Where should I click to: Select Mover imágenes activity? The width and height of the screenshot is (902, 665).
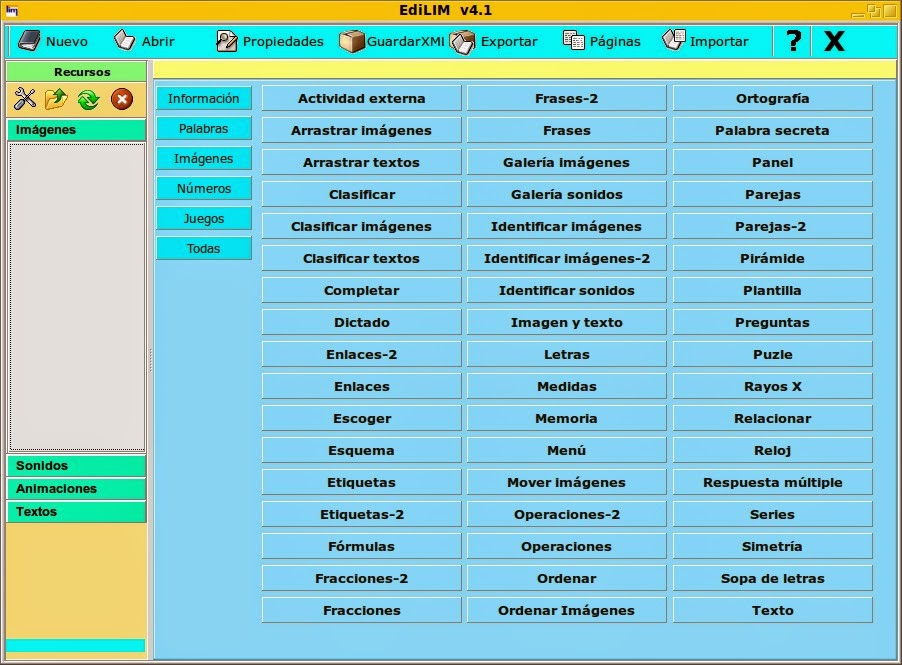tap(567, 483)
